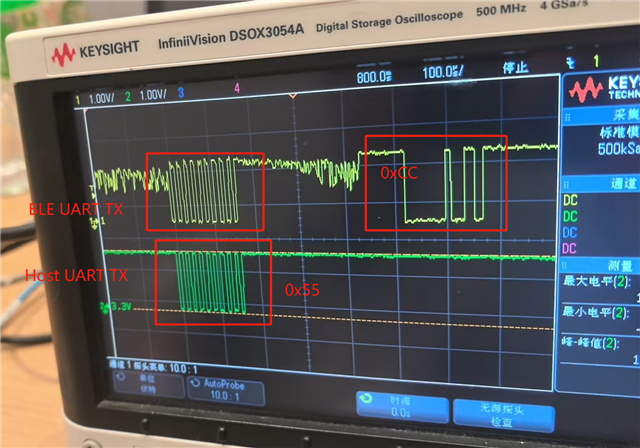Click the green knob icon on 时滞 softkey
This screenshot has width=640, height=448.
(366, 398)
